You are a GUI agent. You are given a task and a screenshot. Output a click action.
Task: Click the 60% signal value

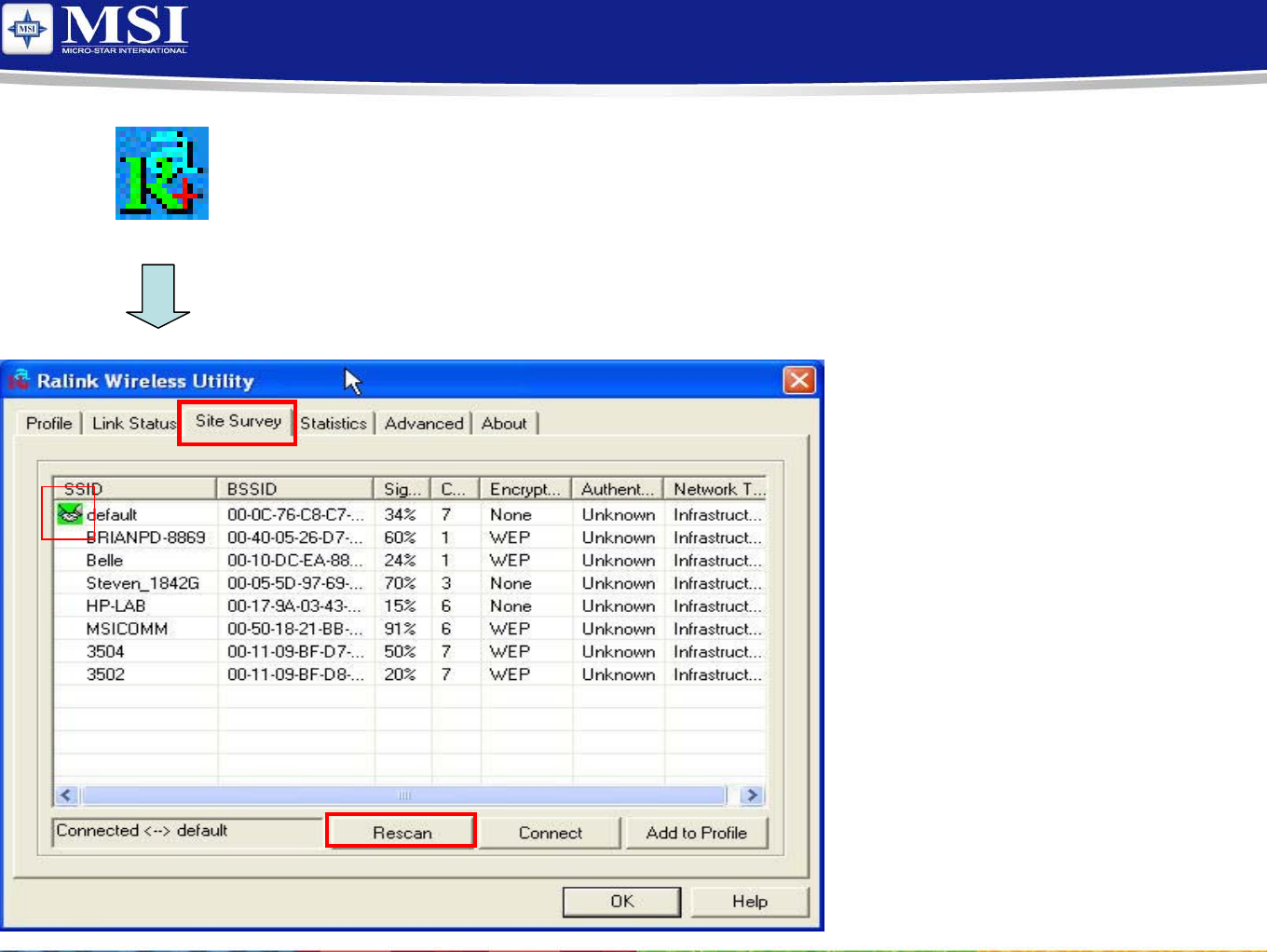tap(400, 537)
